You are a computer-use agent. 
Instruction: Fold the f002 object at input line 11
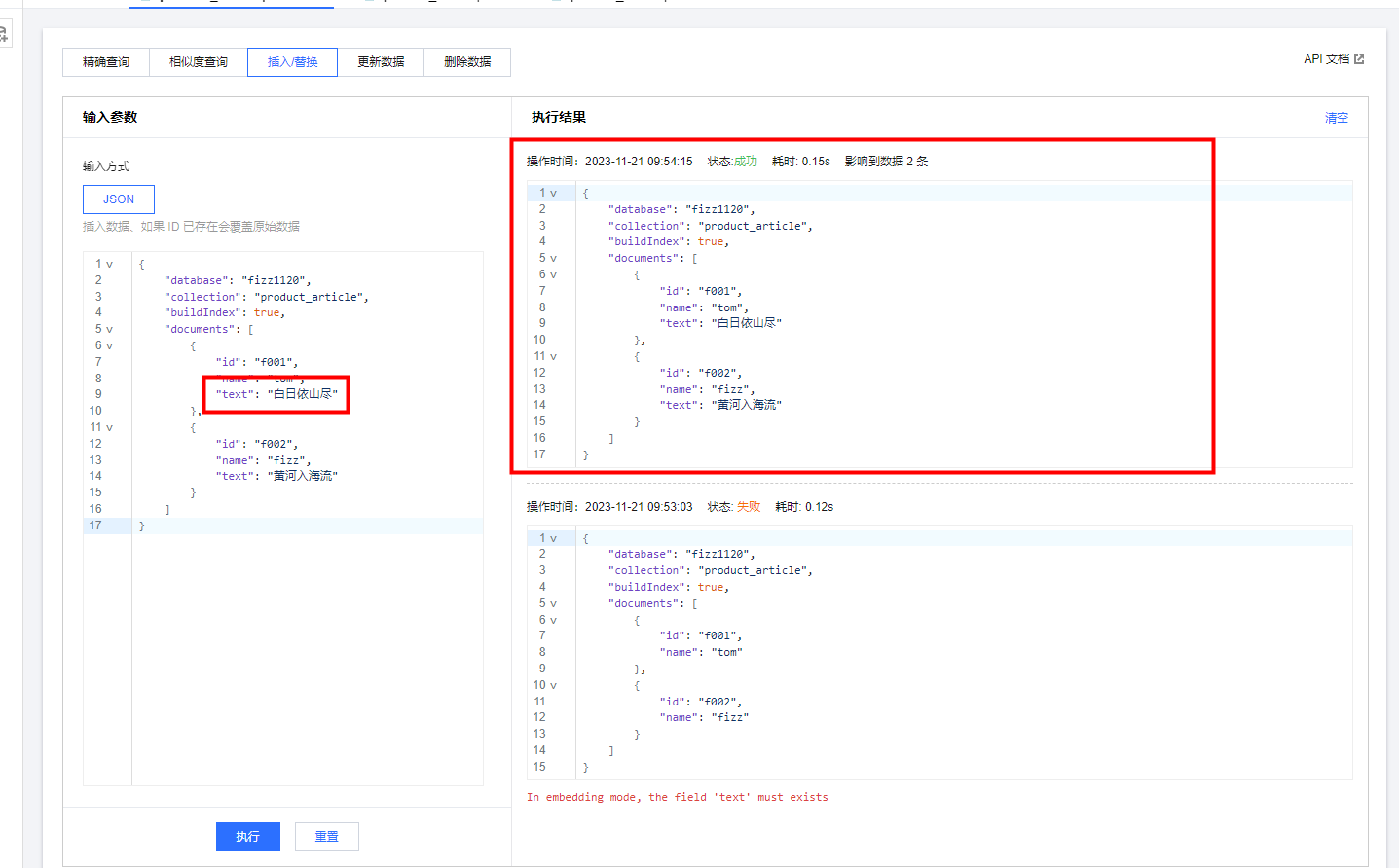(x=109, y=428)
